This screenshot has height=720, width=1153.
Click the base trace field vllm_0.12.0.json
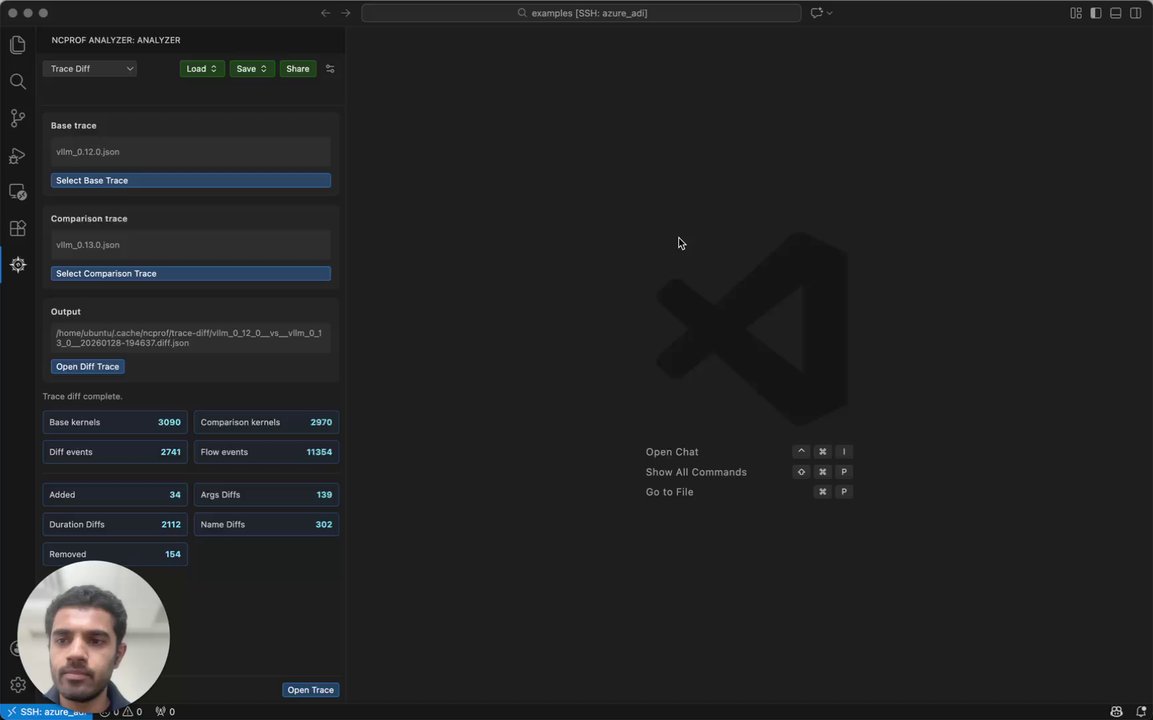190,152
